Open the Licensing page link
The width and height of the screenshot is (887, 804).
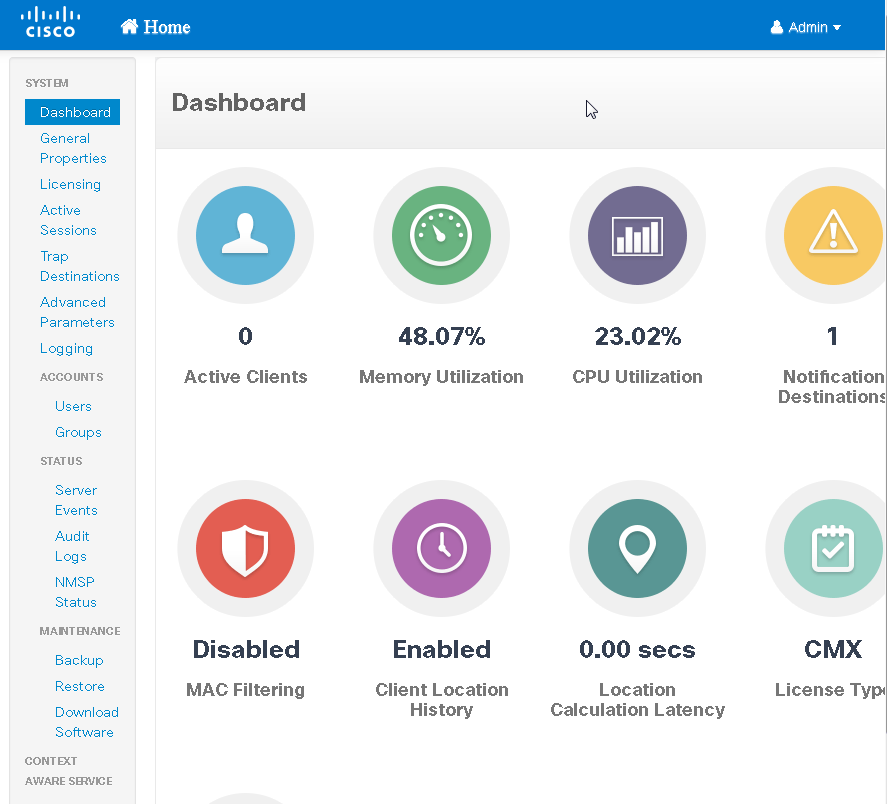tap(70, 184)
